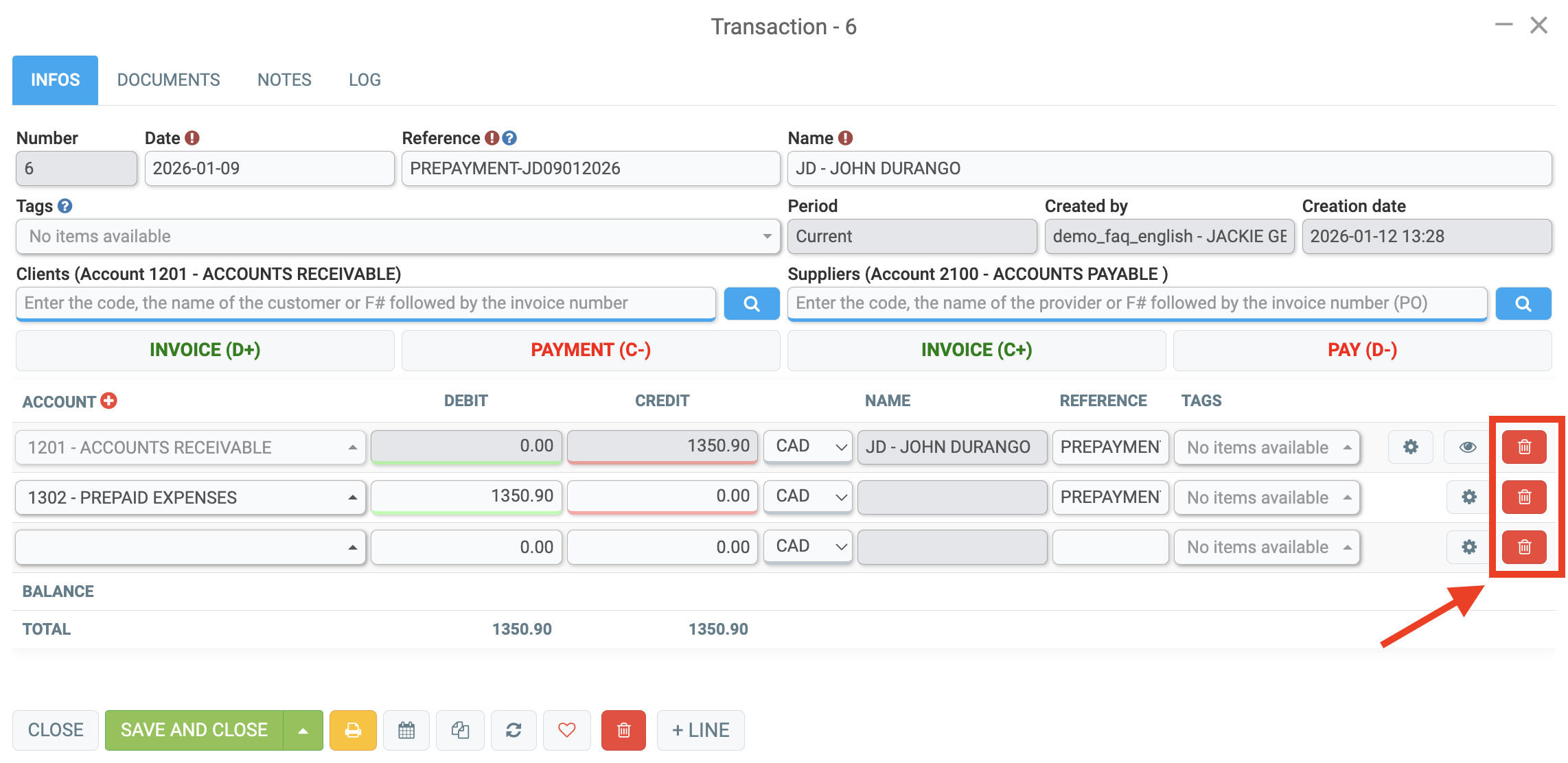Image resolution: width=1568 pixels, height=763 pixels.
Task: Open the calendar icon in bottom toolbar
Action: point(406,730)
